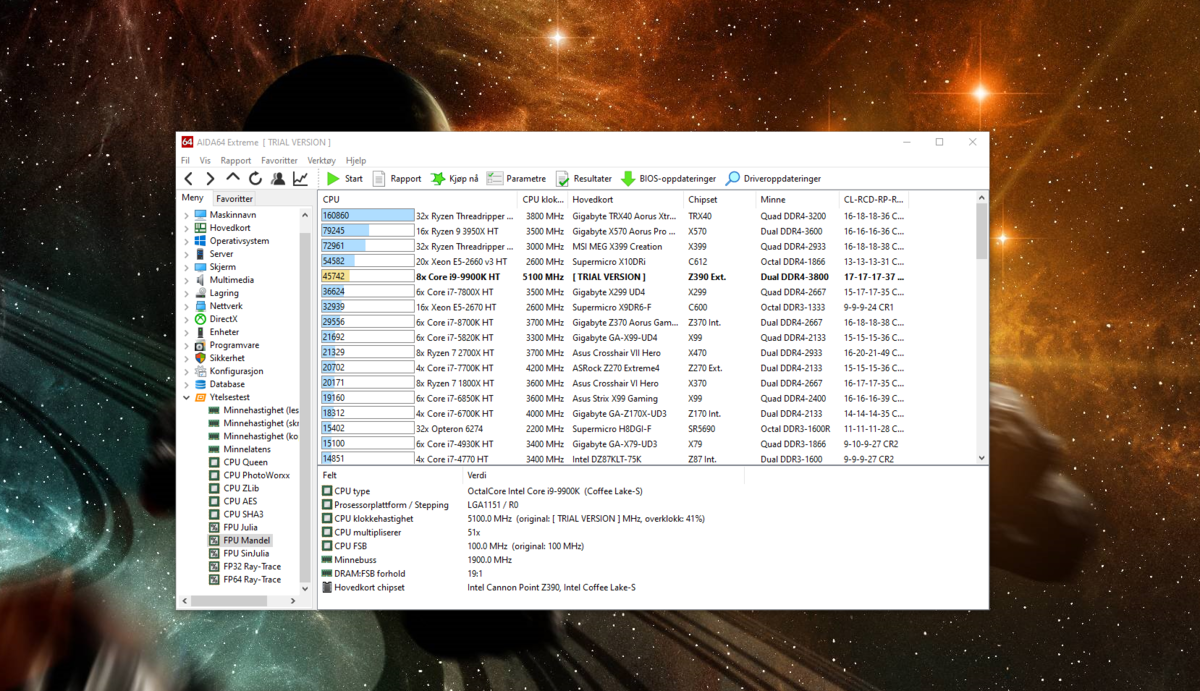Viewport: 1200px width, 691px height.
Task: Open the Fil menu
Action: (185, 160)
